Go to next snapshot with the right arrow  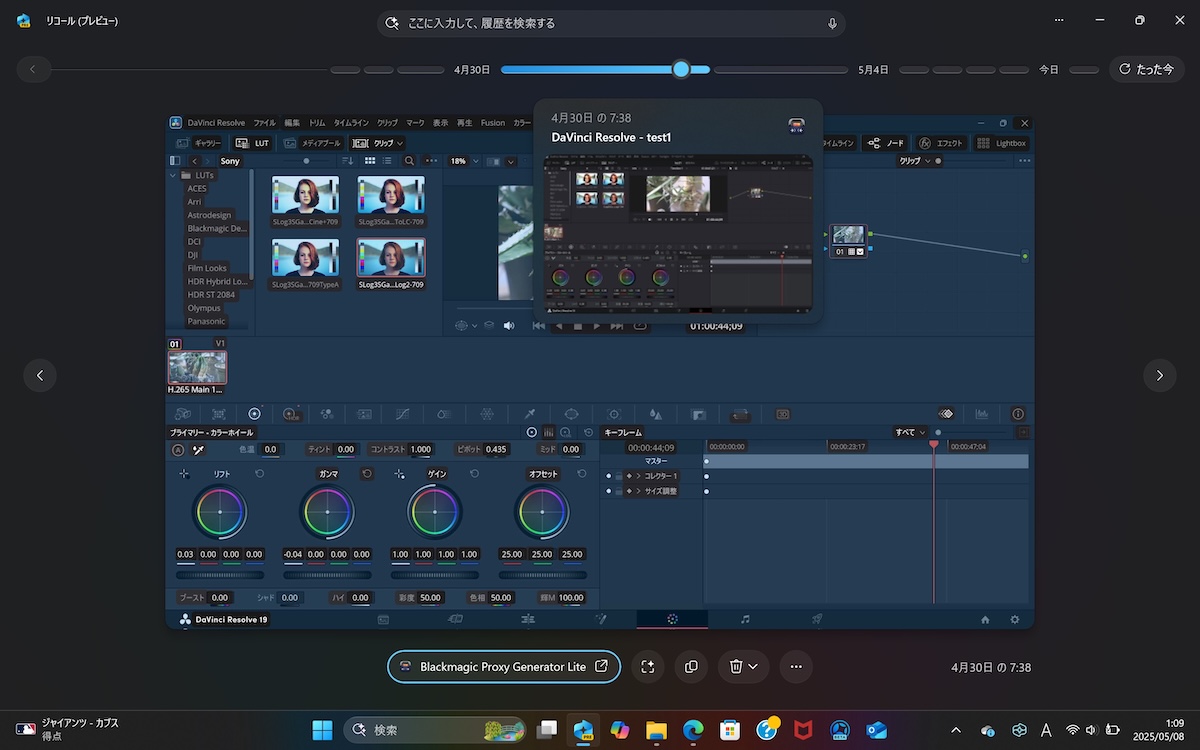pyautogui.click(x=1159, y=375)
